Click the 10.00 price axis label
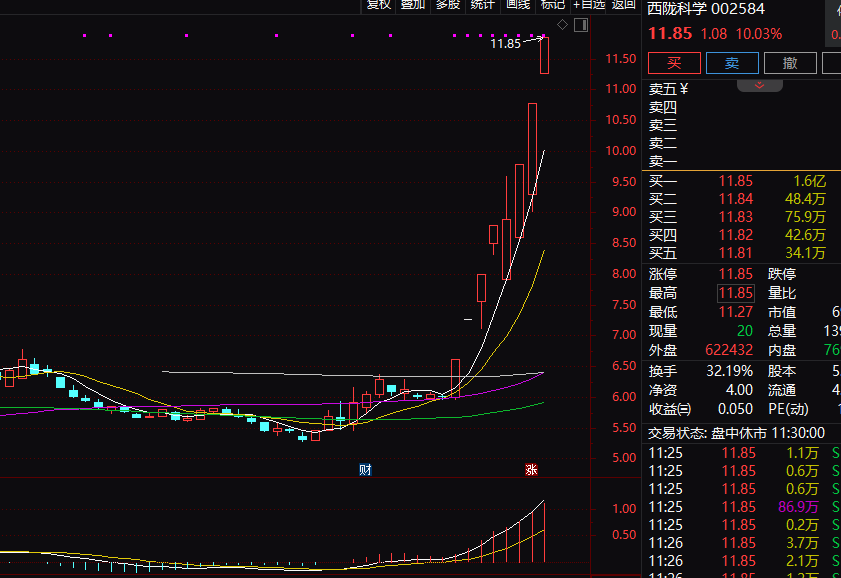Screen dimensions: 841x578 coord(621,151)
